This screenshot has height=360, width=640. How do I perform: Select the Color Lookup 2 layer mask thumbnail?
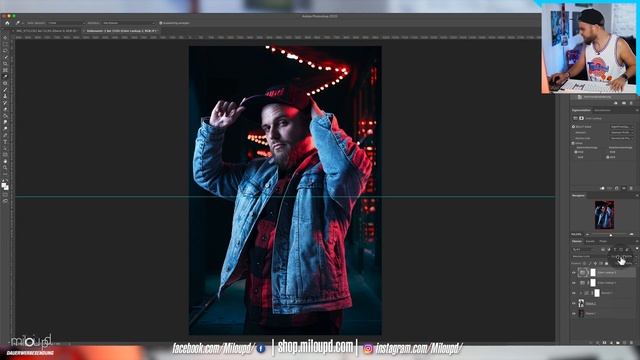pyautogui.click(x=593, y=273)
